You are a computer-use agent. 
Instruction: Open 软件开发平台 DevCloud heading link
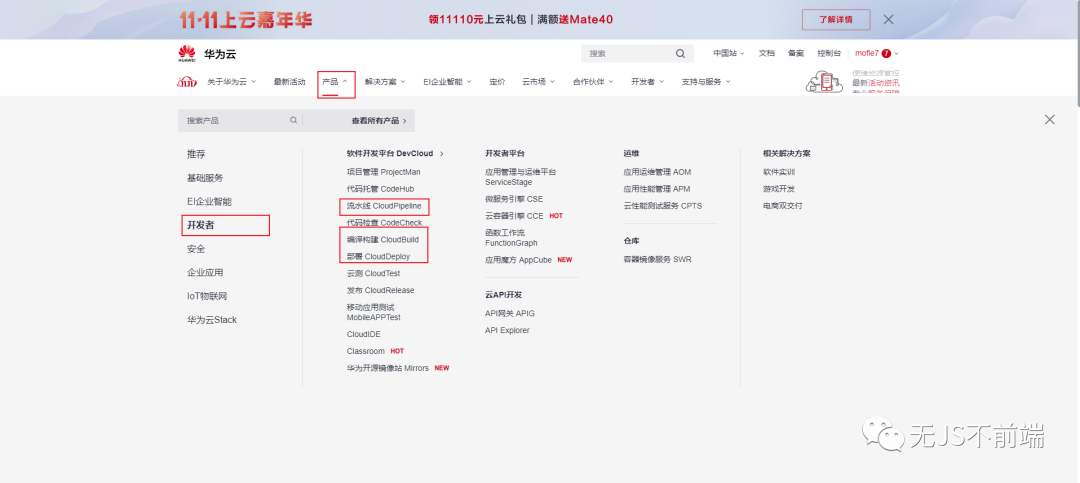tap(395, 154)
